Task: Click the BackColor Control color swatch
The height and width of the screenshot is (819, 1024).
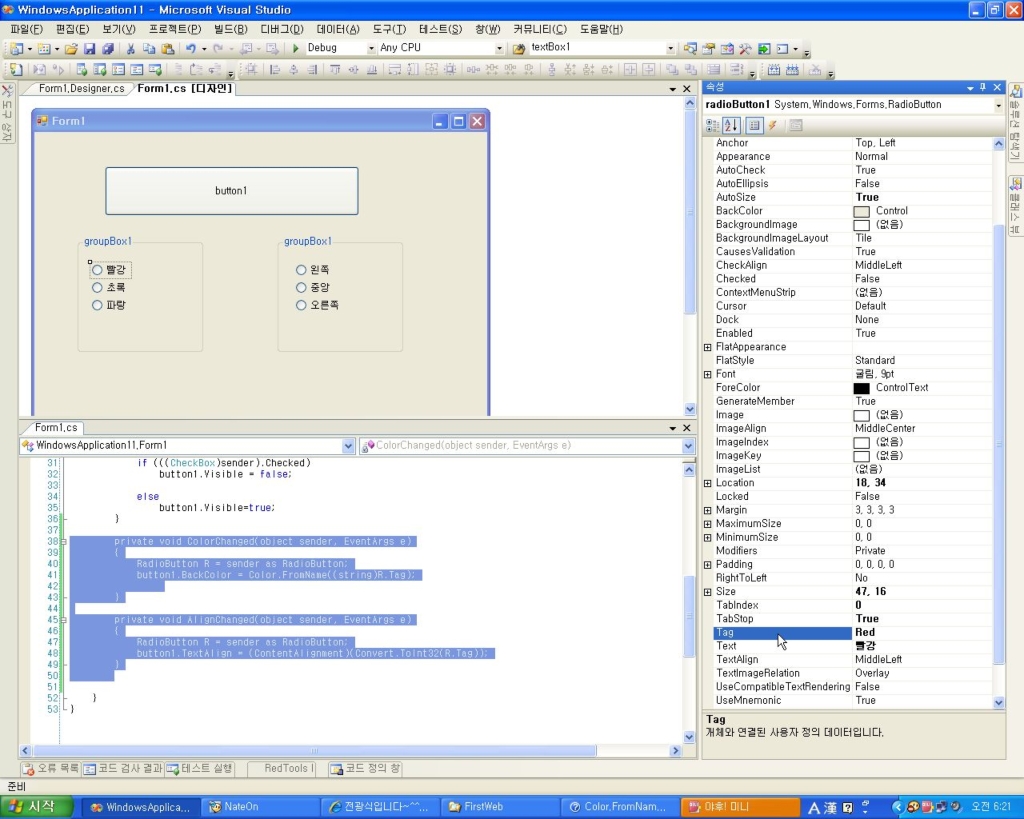Action: pyautogui.click(x=861, y=212)
